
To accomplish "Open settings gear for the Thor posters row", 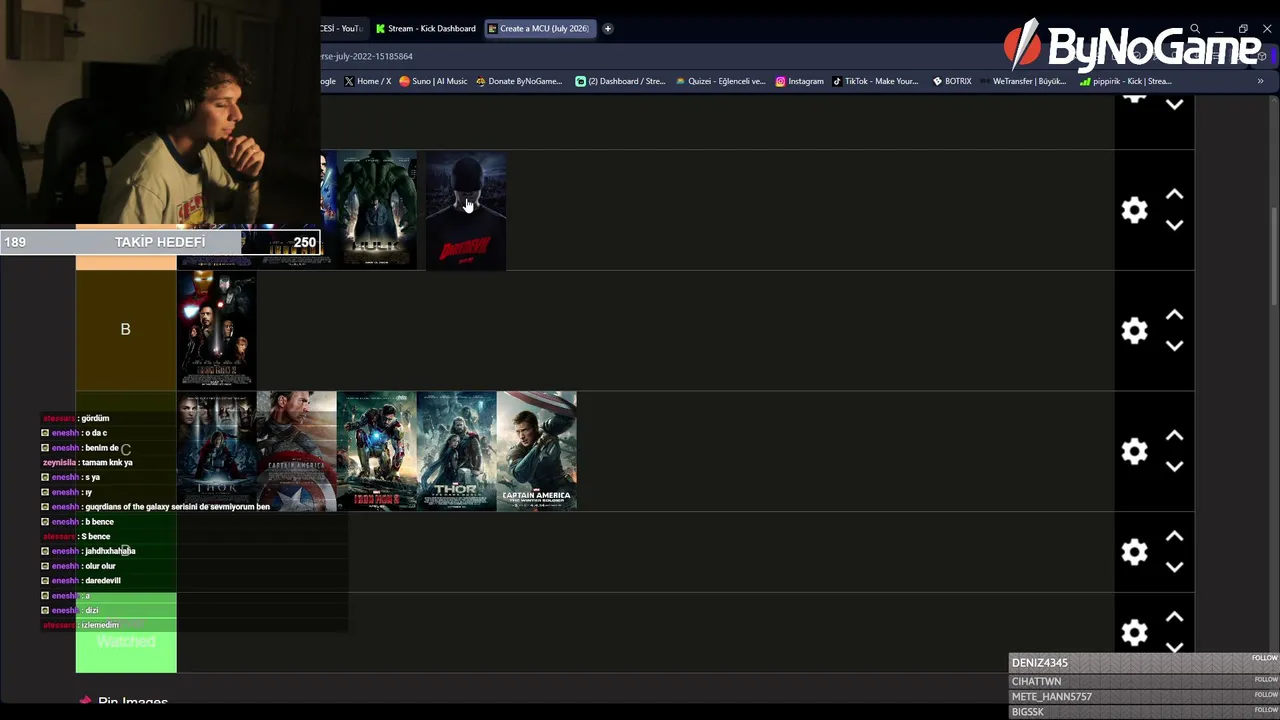I will (1134, 451).
